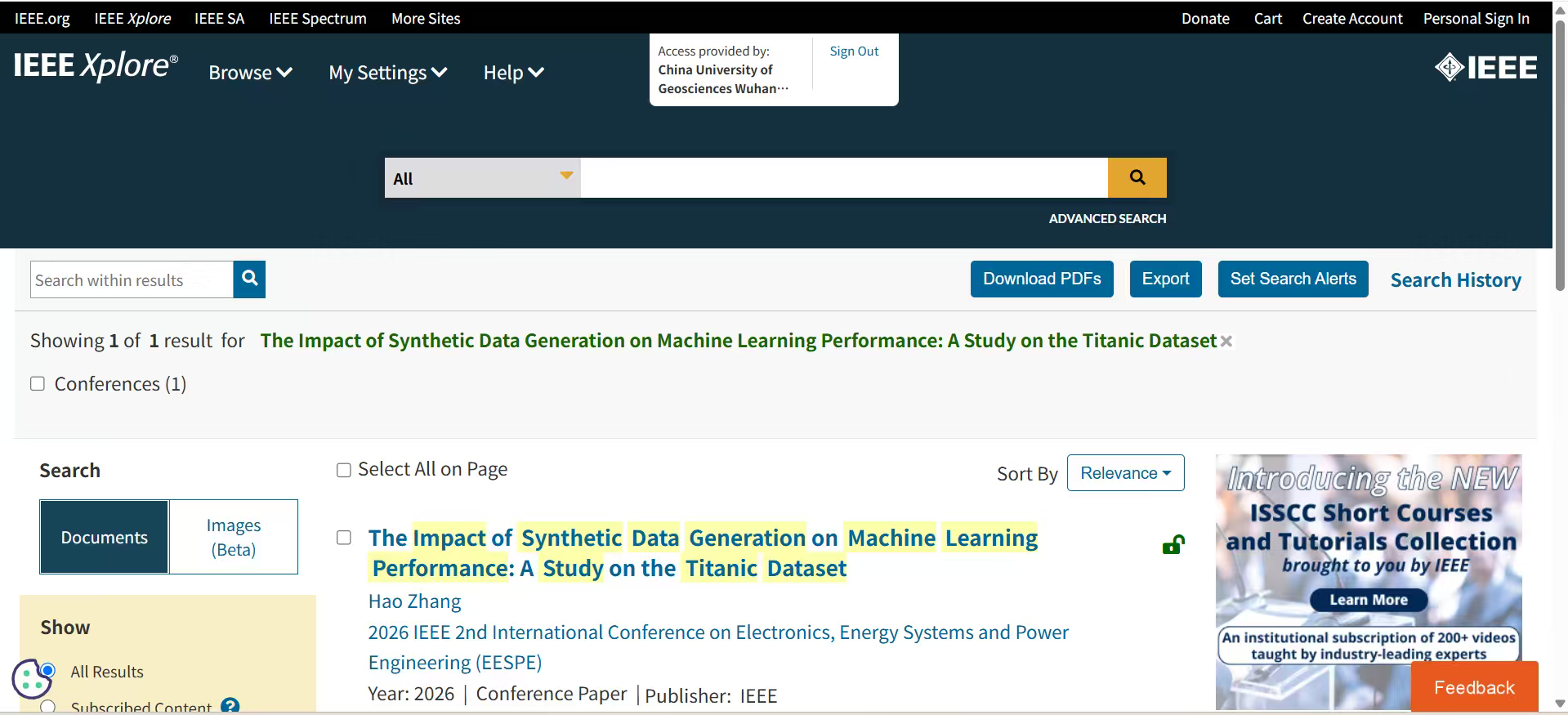Expand the Browse menu
This screenshot has width=1568, height=715.
tap(250, 73)
